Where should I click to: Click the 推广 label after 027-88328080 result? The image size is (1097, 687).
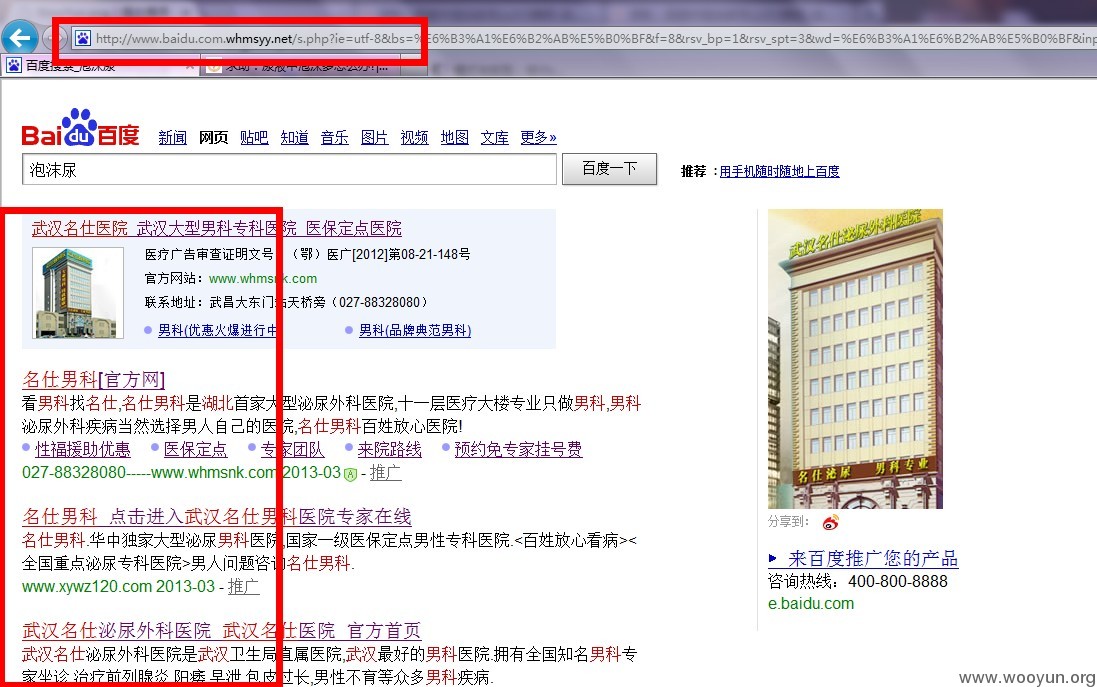pyautogui.click(x=385, y=473)
